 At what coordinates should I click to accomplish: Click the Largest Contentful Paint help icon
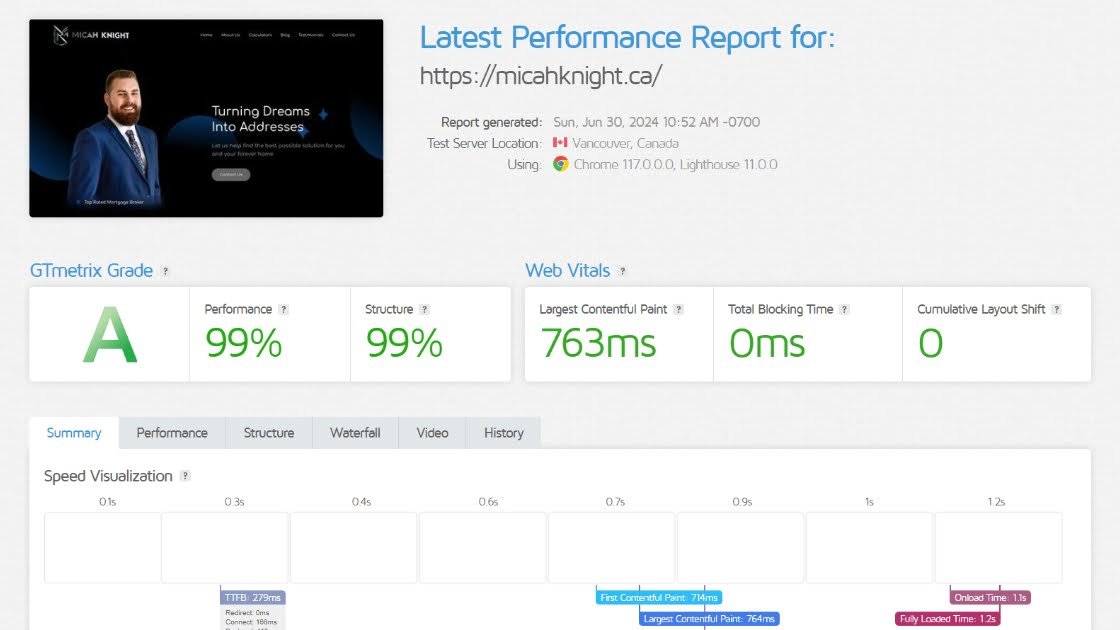pyautogui.click(x=678, y=310)
